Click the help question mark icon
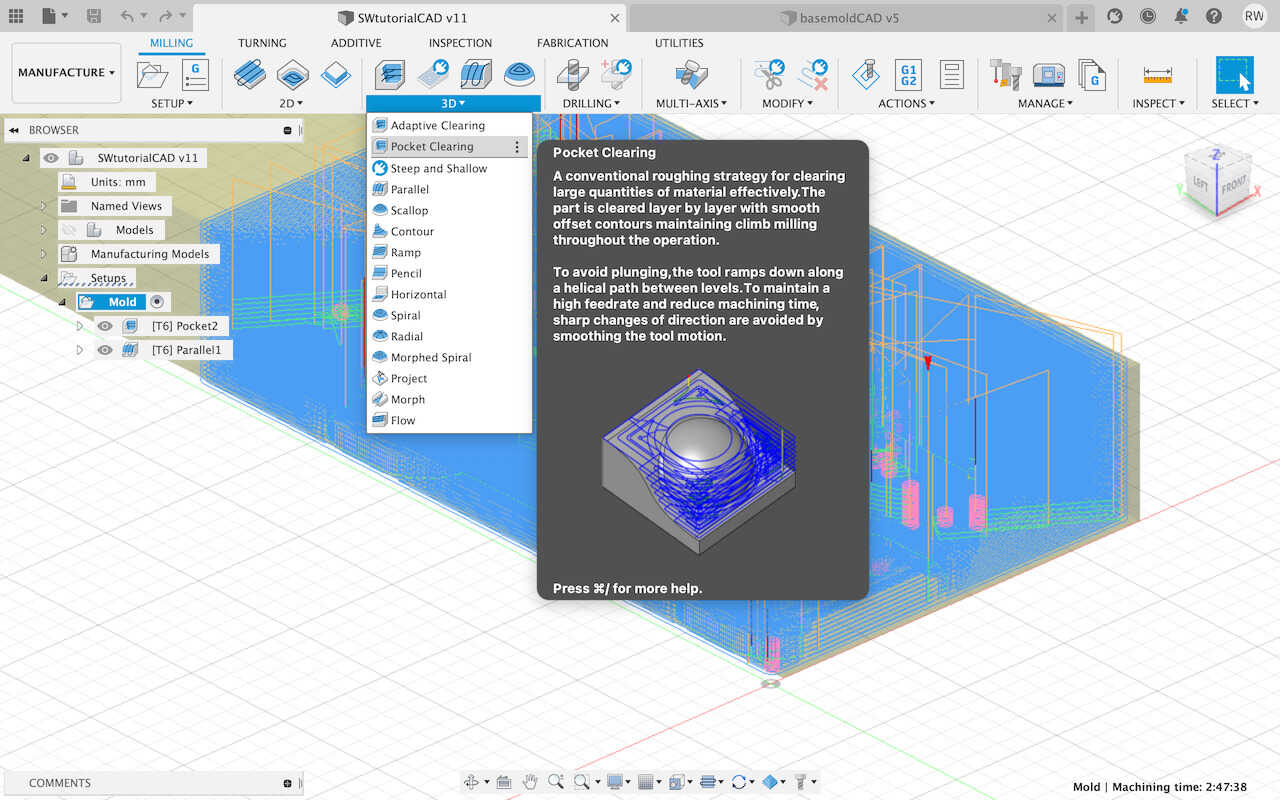Image resolution: width=1280 pixels, height=800 pixels. pyautogui.click(x=1214, y=16)
